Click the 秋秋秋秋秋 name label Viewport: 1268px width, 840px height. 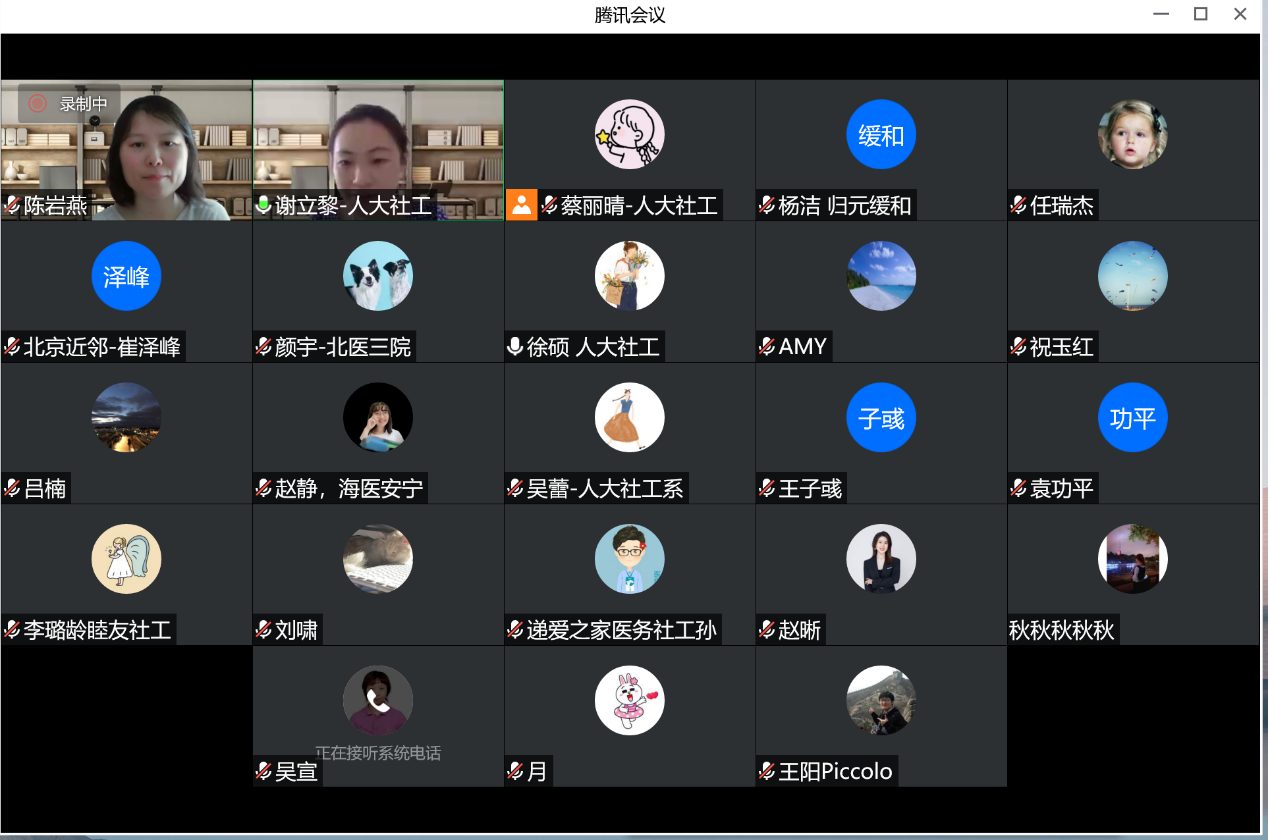pyautogui.click(x=1062, y=630)
